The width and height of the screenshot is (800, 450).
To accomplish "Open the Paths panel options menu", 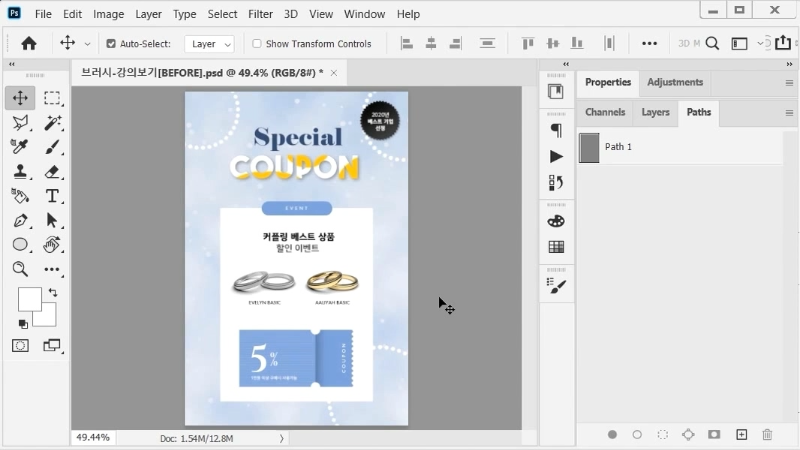I will tap(789, 113).
